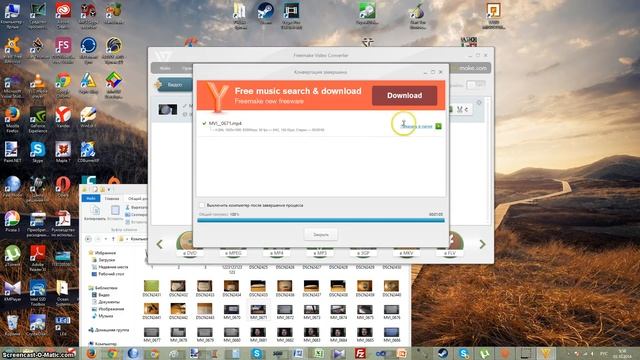640x360 pixels.
Task: Select the MVI_0686 thumbnail in Explorer
Action: (x=391, y=335)
